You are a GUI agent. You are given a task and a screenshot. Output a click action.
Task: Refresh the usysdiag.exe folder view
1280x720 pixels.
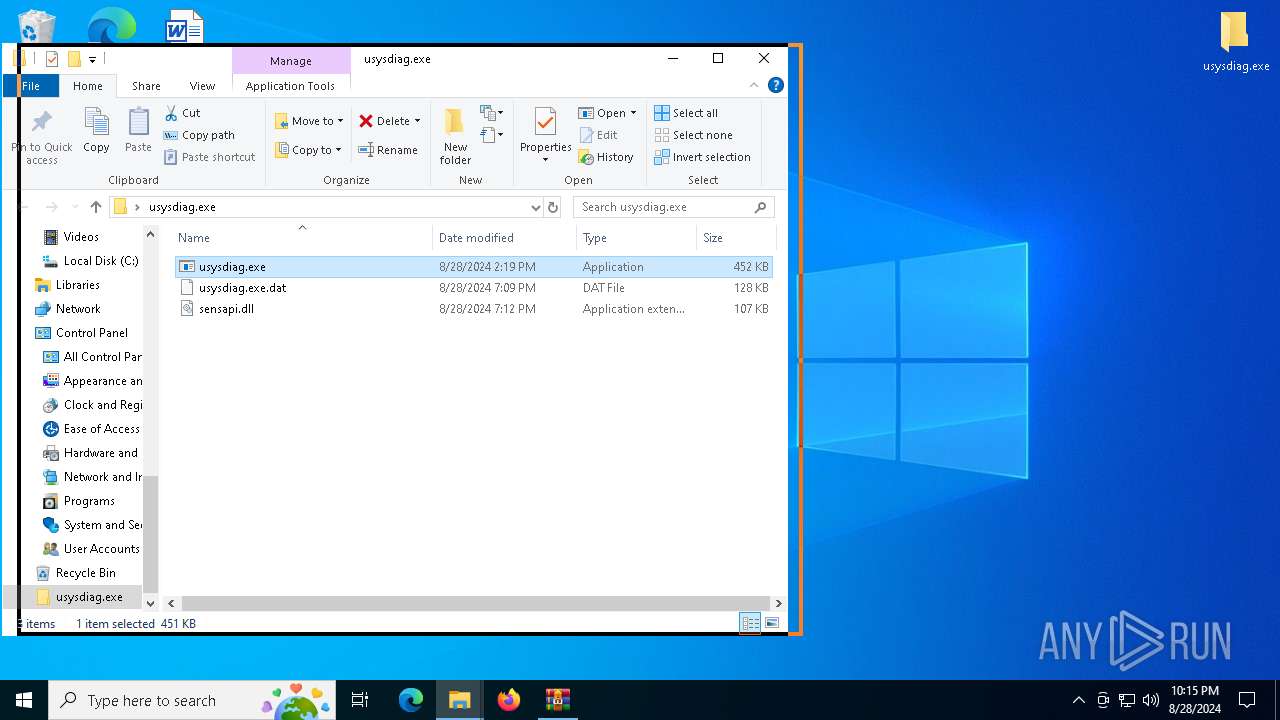(x=553, y=207)
